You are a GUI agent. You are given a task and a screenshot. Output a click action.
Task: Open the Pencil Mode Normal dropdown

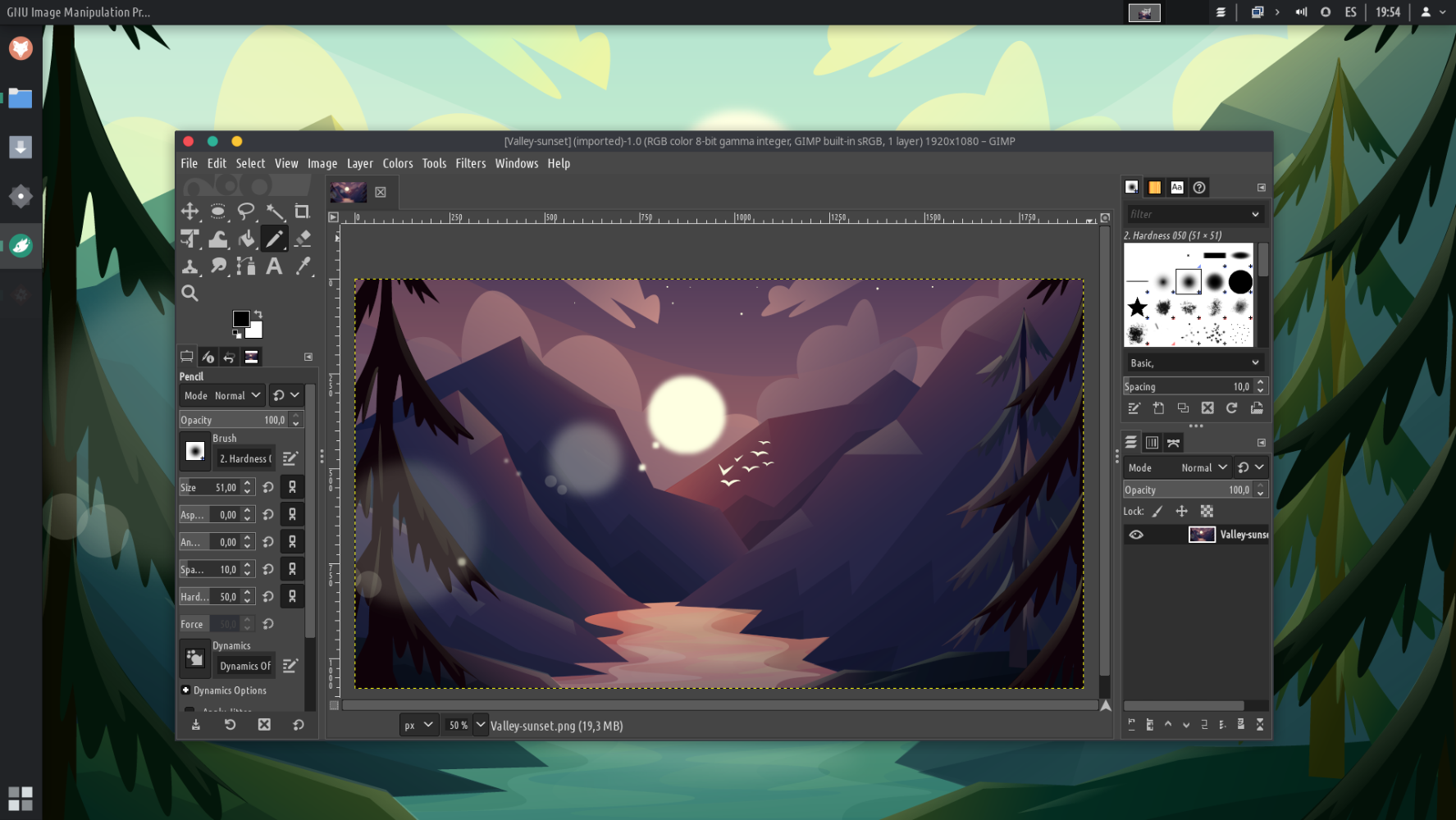pos(222,395)
